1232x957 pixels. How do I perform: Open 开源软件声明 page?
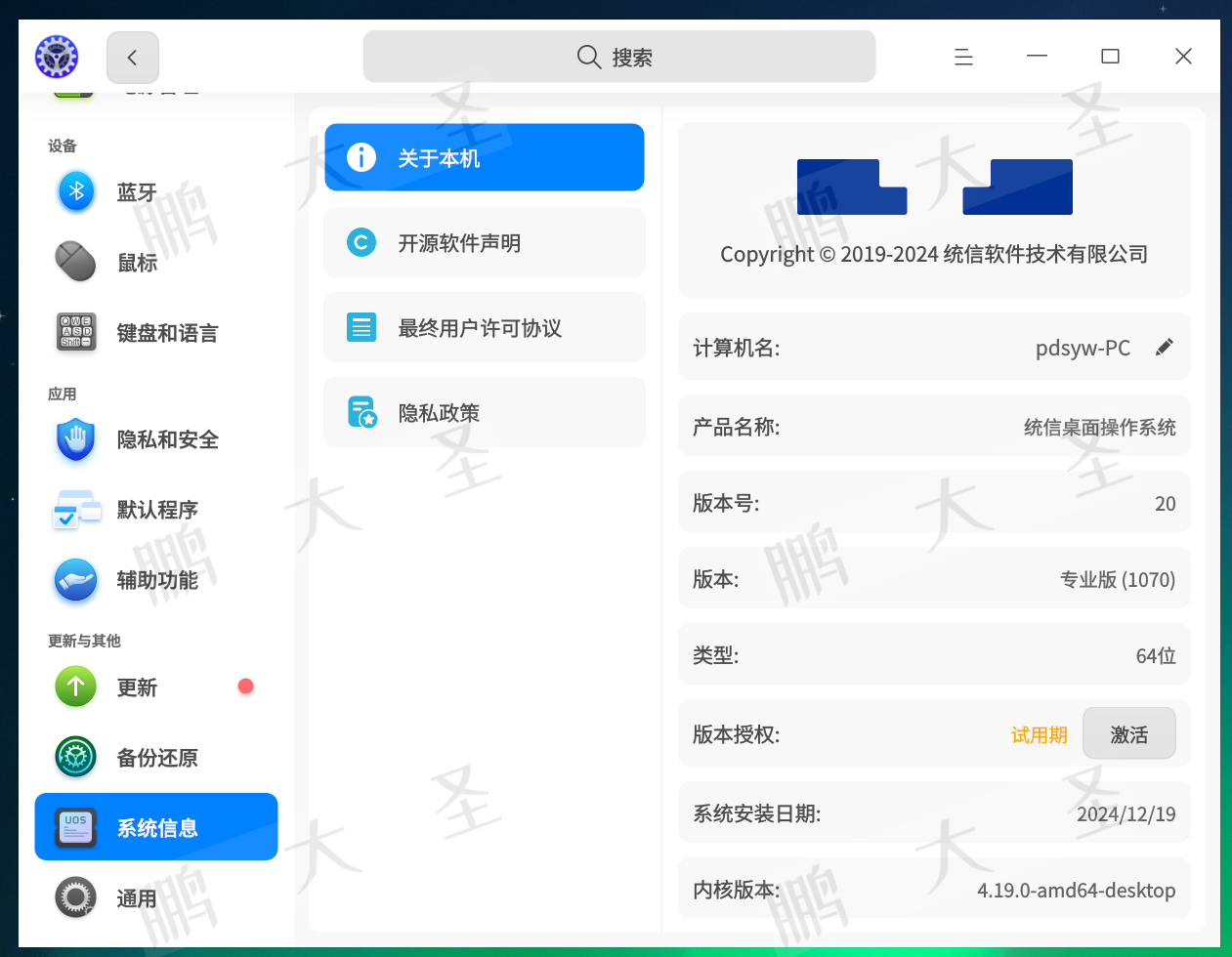[x=485, y=242]
